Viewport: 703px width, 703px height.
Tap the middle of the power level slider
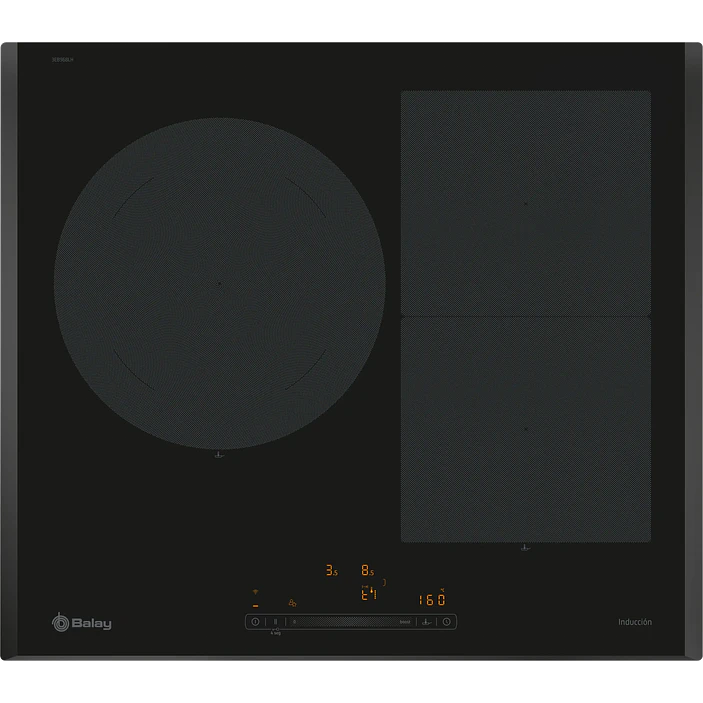[x=351, y=621]
